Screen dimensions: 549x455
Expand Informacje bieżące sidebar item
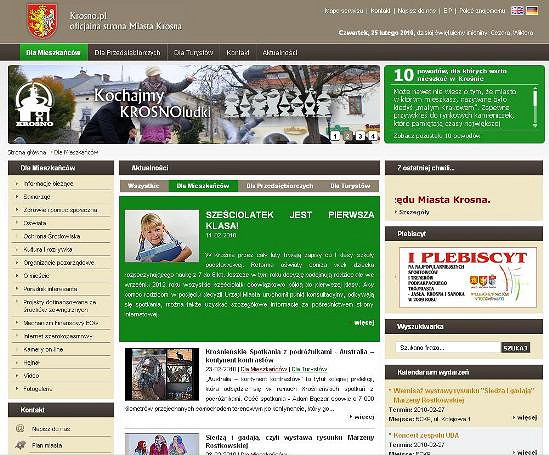point(48,183)
